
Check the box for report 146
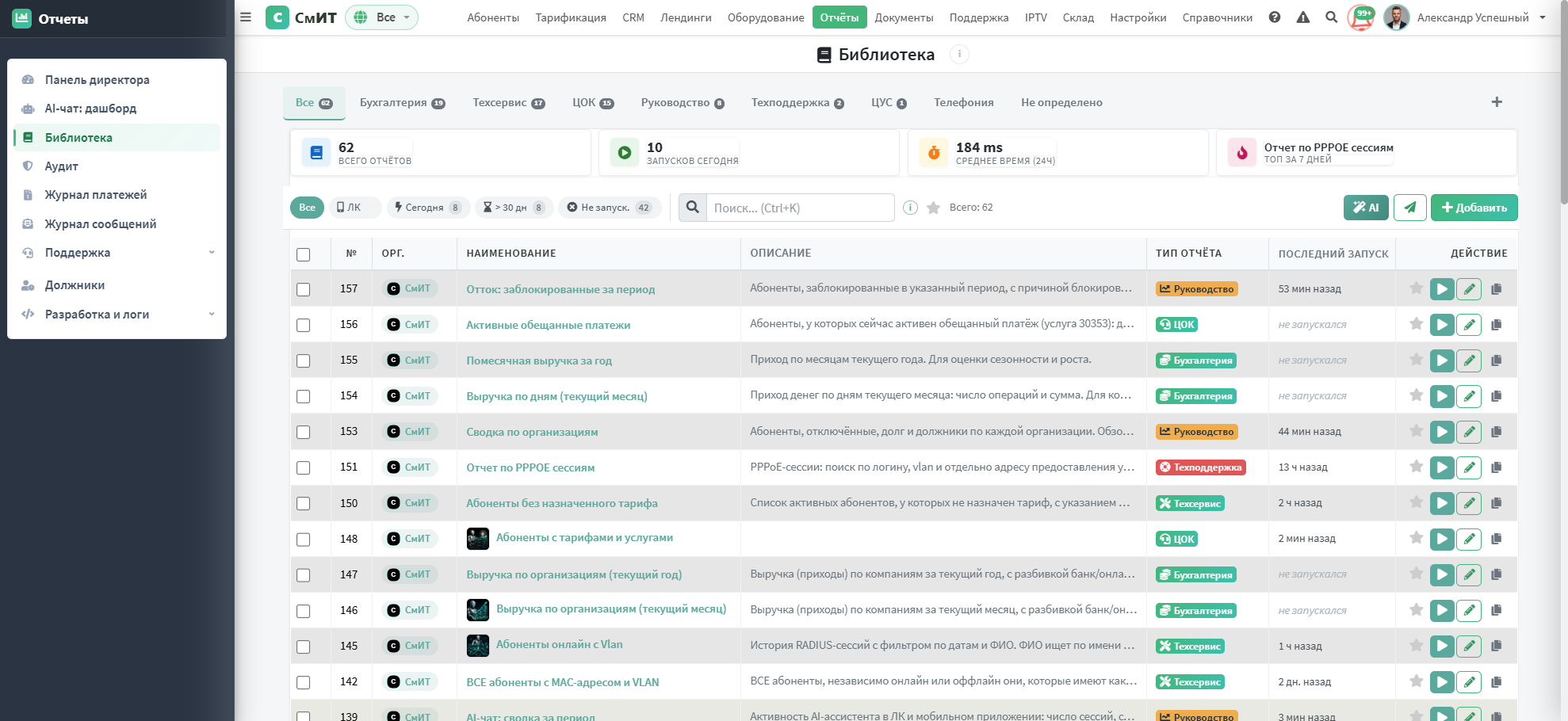(303, 611)
